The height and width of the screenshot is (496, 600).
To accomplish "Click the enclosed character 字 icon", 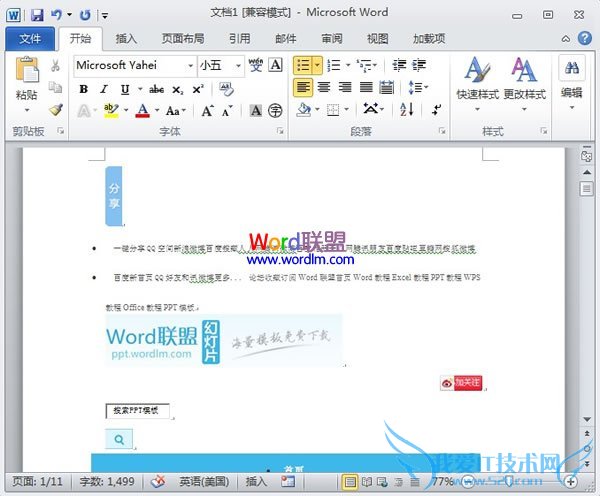I will (275, 111).
